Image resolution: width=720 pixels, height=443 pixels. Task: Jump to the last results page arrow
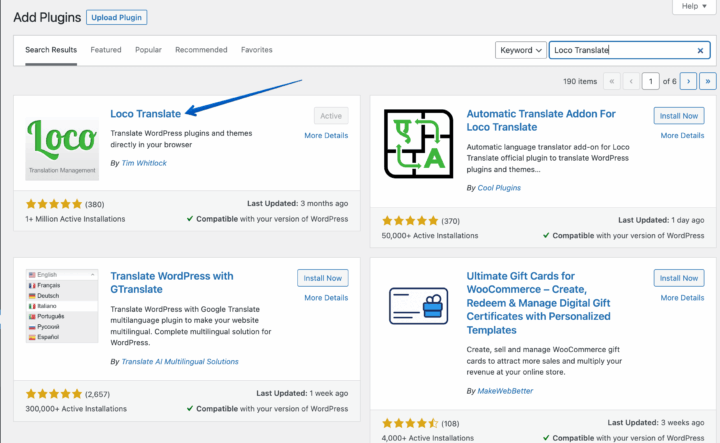pos(707,81)
